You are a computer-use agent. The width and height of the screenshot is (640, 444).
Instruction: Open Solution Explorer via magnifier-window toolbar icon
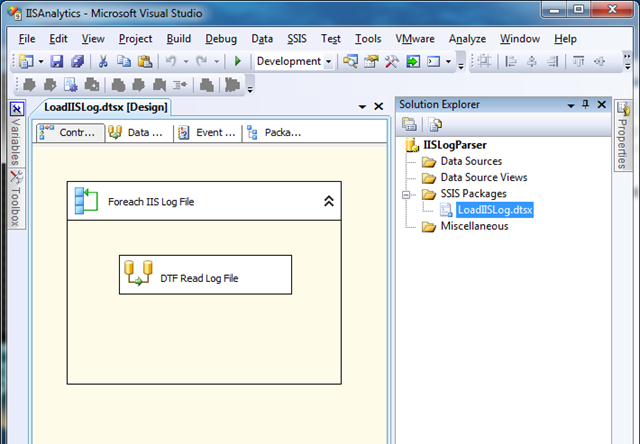coord(350,62)
